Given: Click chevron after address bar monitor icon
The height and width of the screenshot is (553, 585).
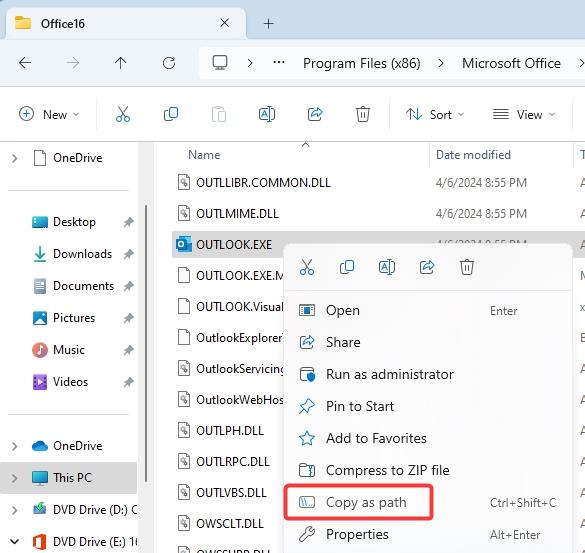Looking at the screenshot, I should 250,63.
